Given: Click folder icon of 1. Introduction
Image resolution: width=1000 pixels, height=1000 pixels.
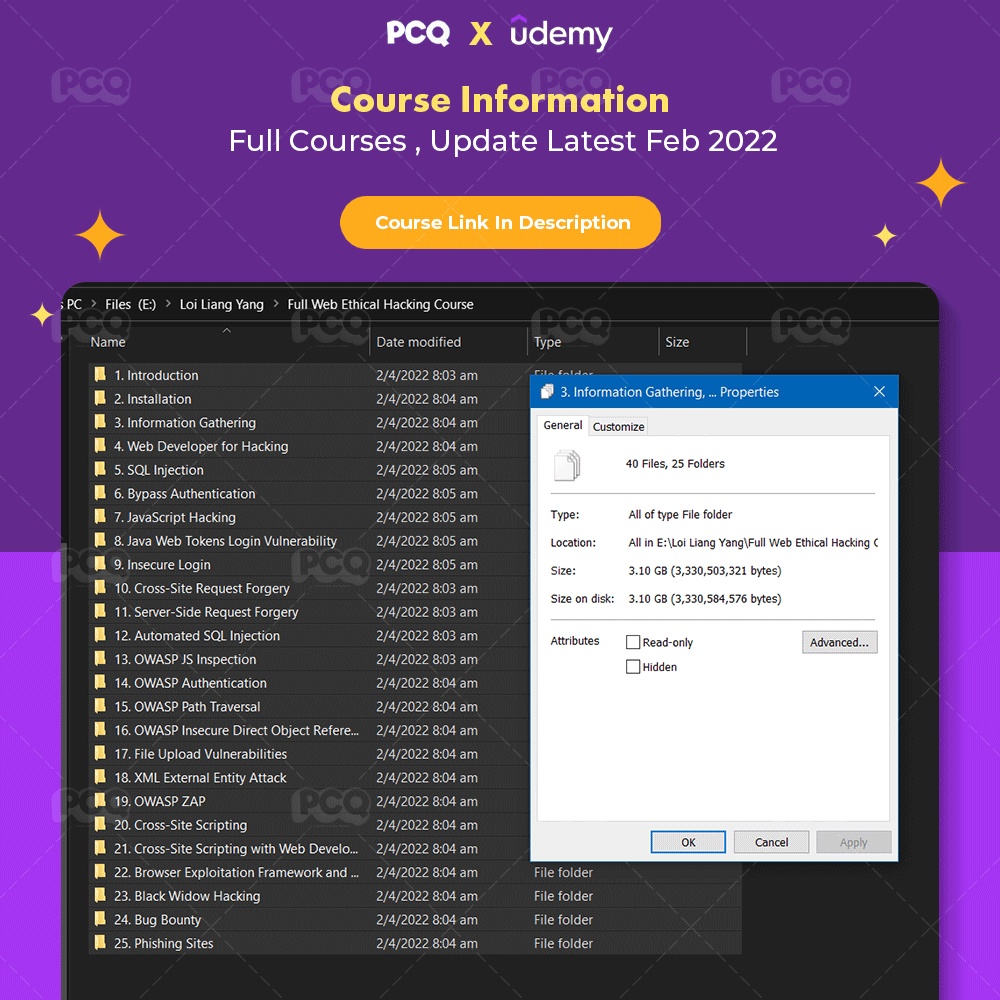Looking at the screenshot, I should pyautogui.click(x=100, y=374).
